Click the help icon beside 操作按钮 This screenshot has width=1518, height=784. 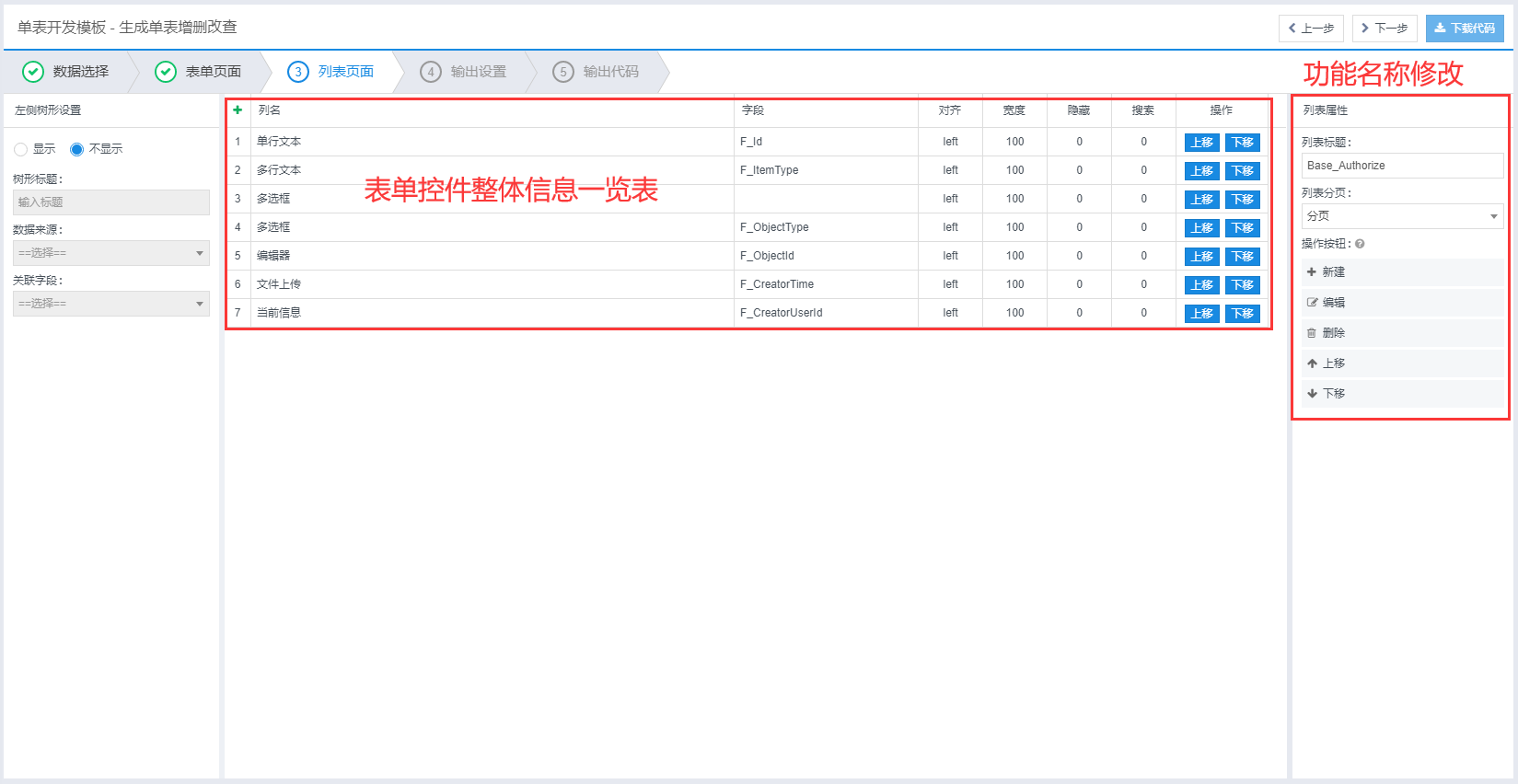point(1360,244)
